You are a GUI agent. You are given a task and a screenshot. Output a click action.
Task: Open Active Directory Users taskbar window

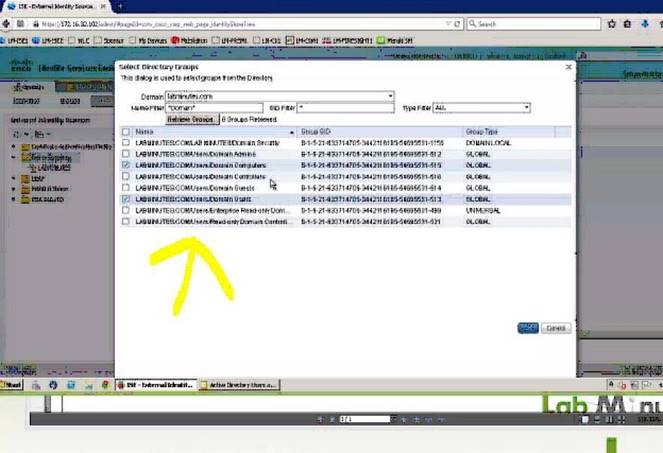coord(239,385)
